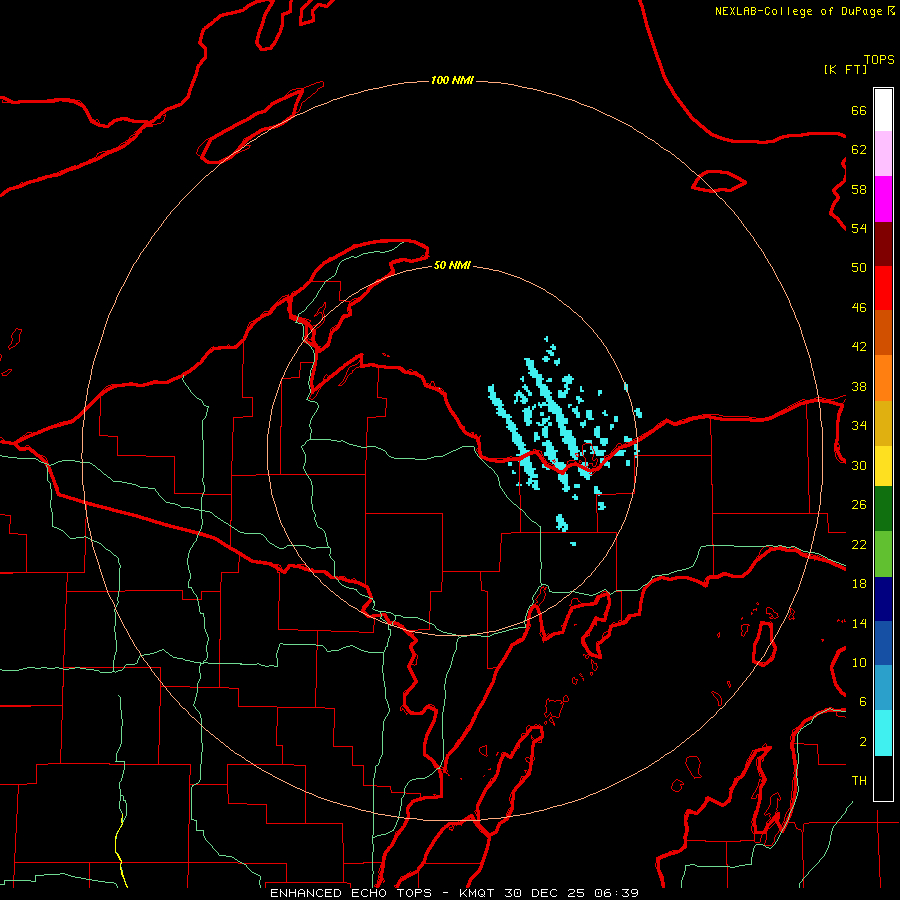Image resolution: width=900 pixels, height=900 pixels.
Task: Click the 30 DEC 25 date text
Action: click(x=544, y=893)
